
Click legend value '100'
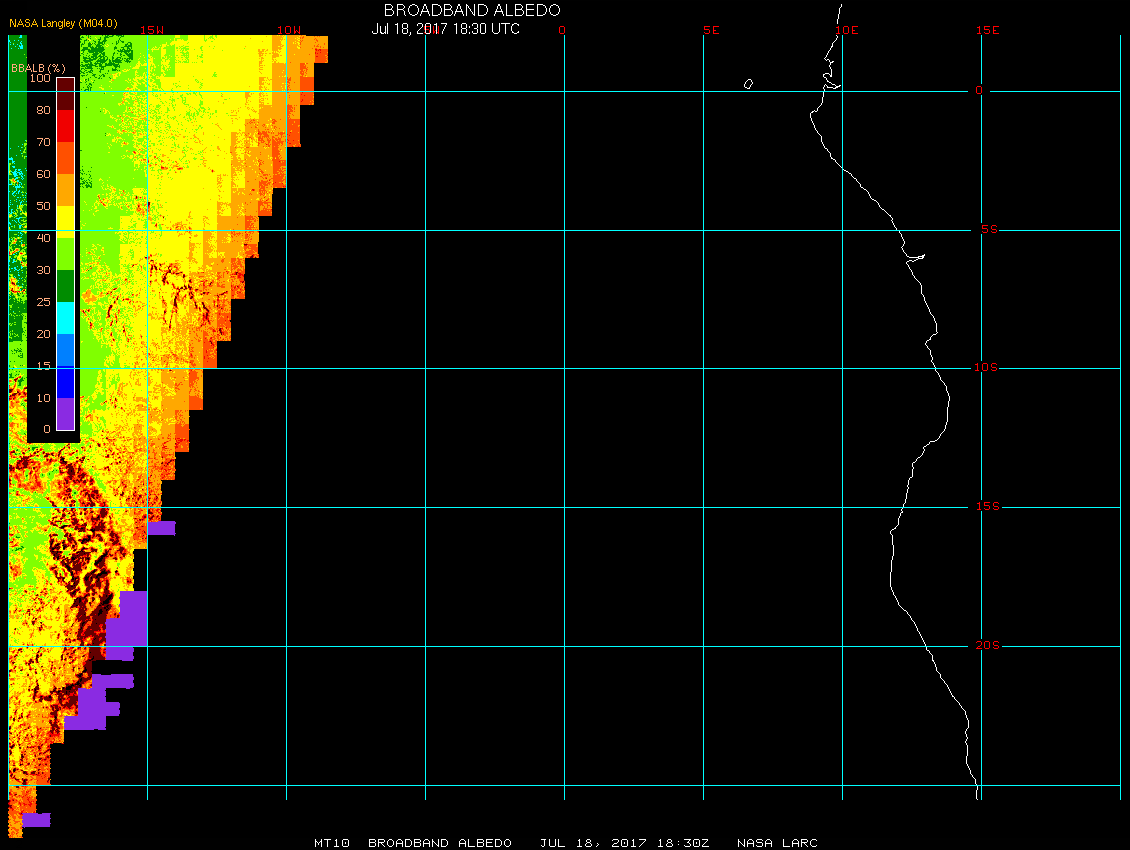click(x=40, y=78)
